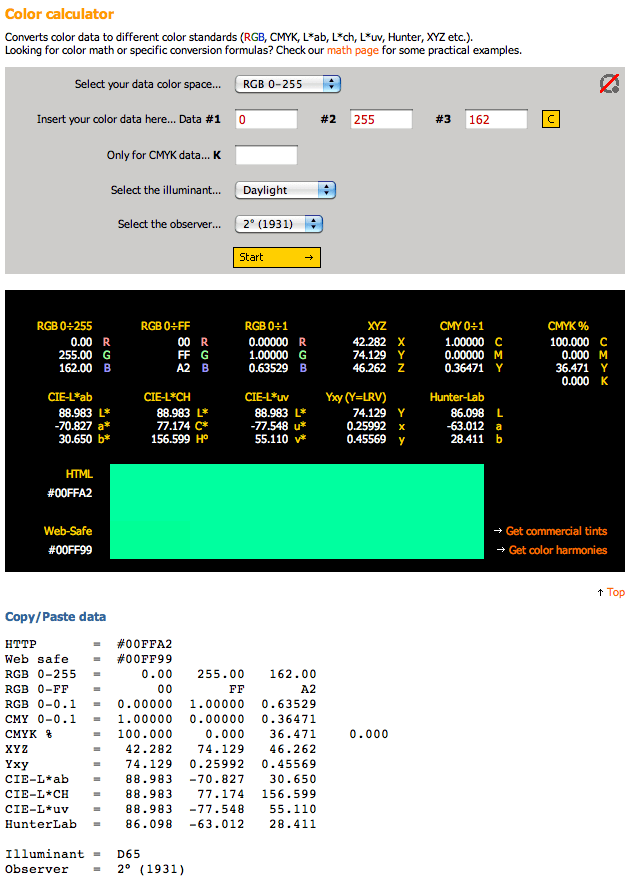This screenshot has height=885, width=634.
Task: Click the Data #1 input field
Action: tap(266, 119)
